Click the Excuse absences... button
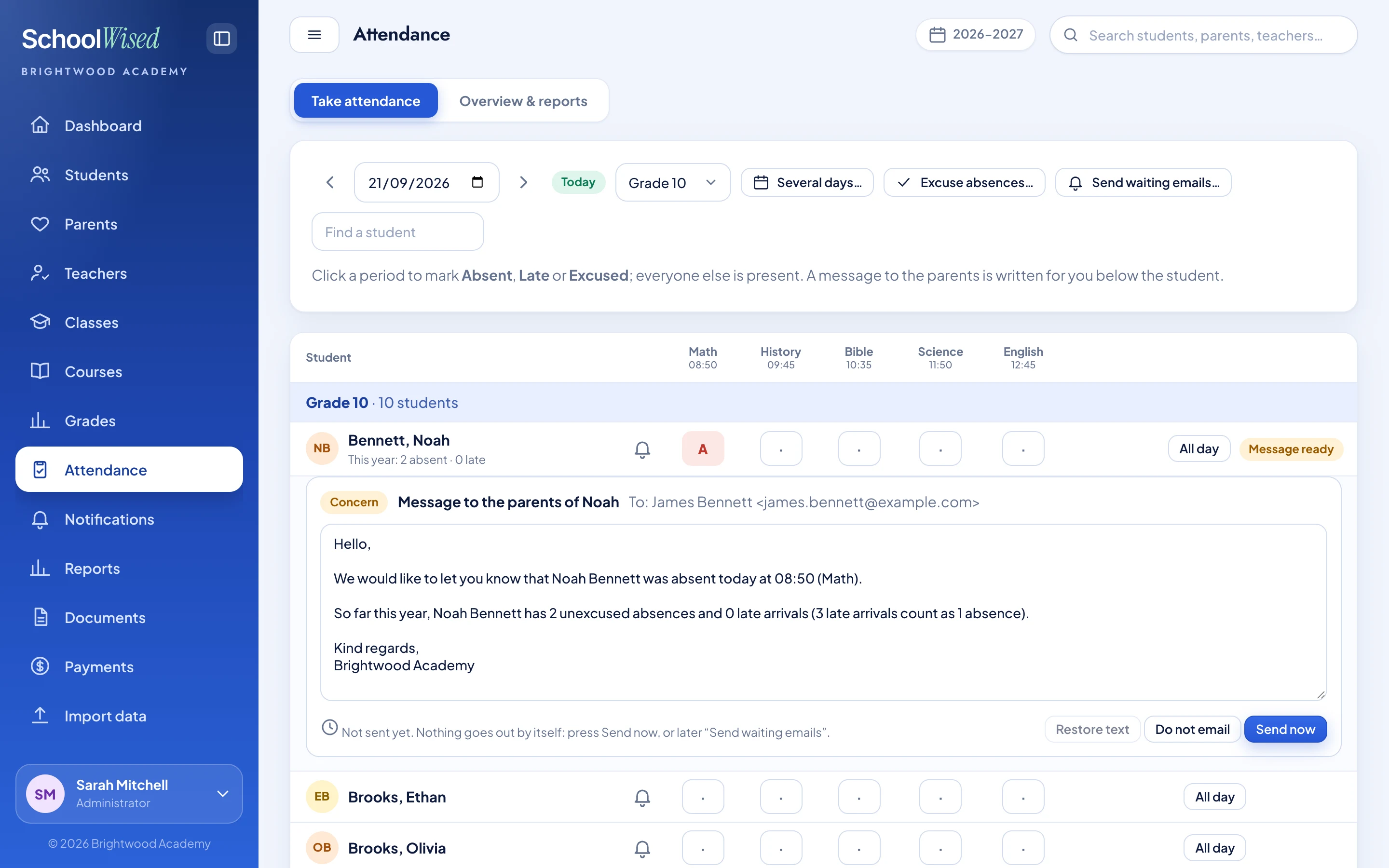The image size is (1389, 868). pos(964,183)
